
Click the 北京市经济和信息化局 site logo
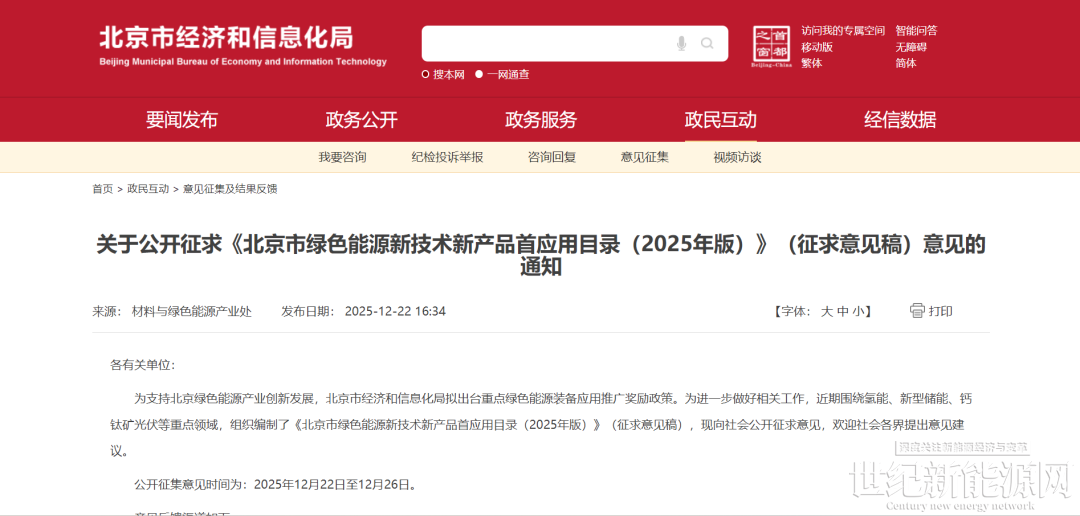coord(242,46)
